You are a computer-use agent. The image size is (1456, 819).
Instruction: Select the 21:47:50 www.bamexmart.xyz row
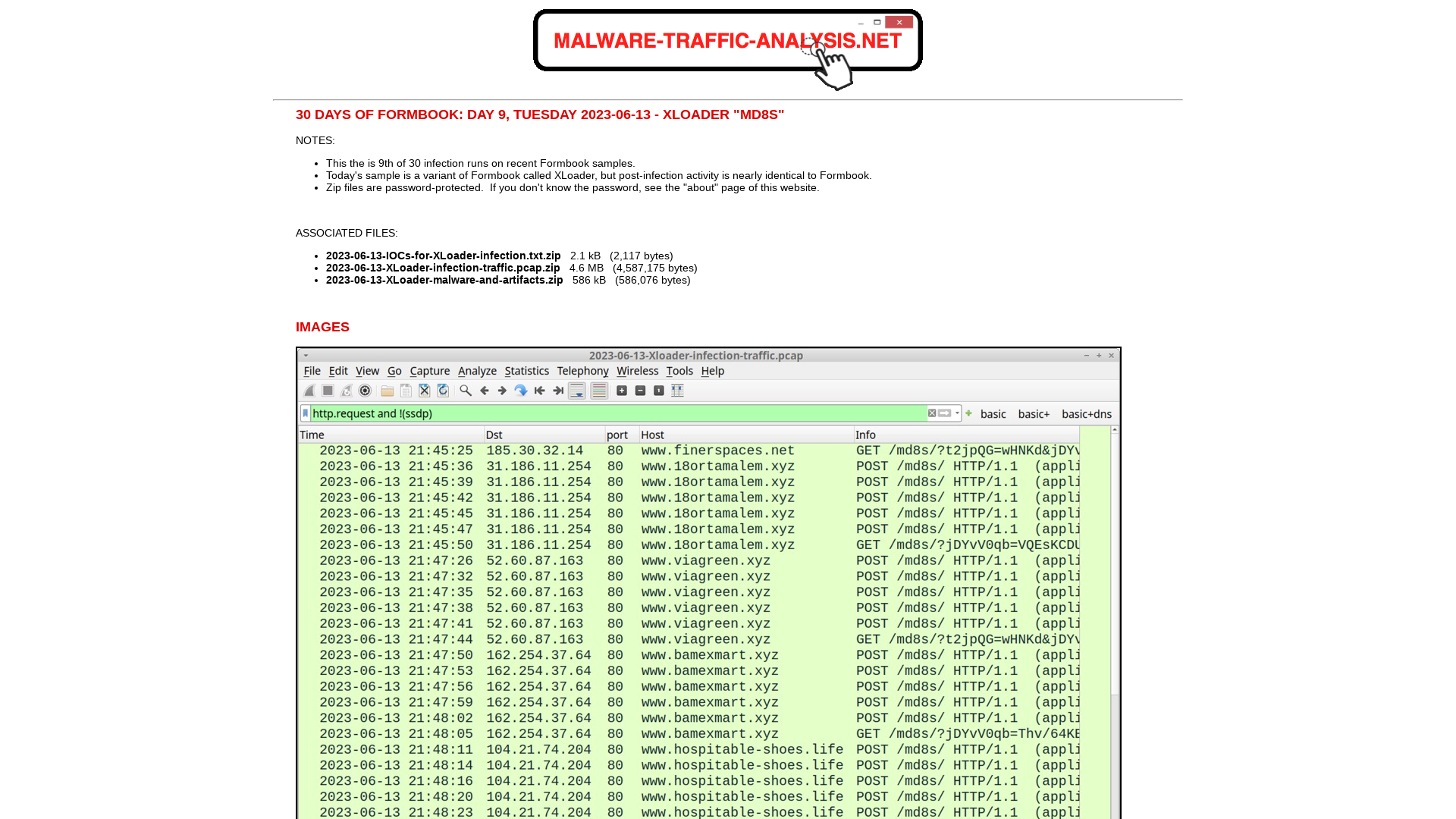[689, 655]
